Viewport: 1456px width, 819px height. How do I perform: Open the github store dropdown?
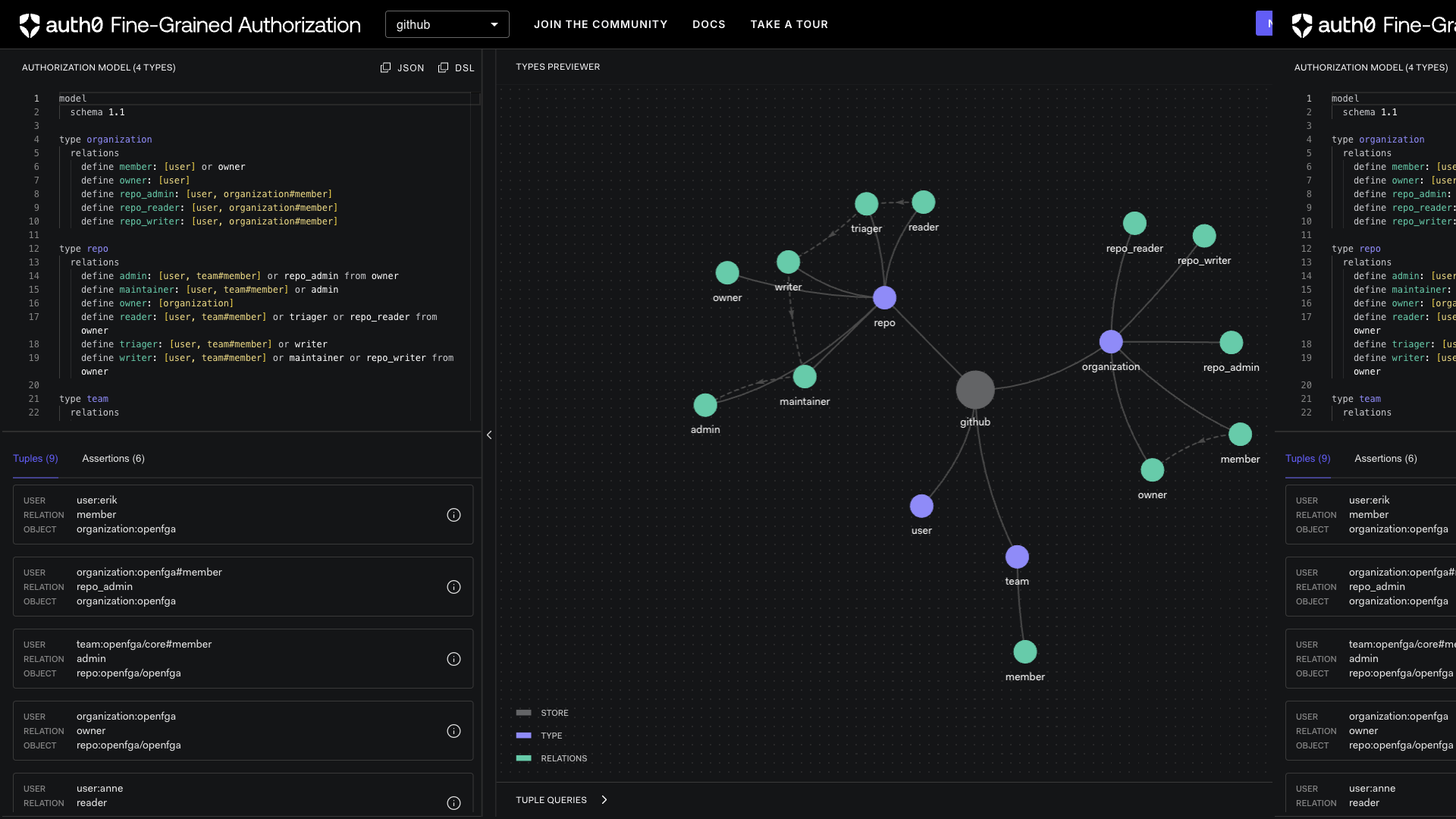click(447, 24)
